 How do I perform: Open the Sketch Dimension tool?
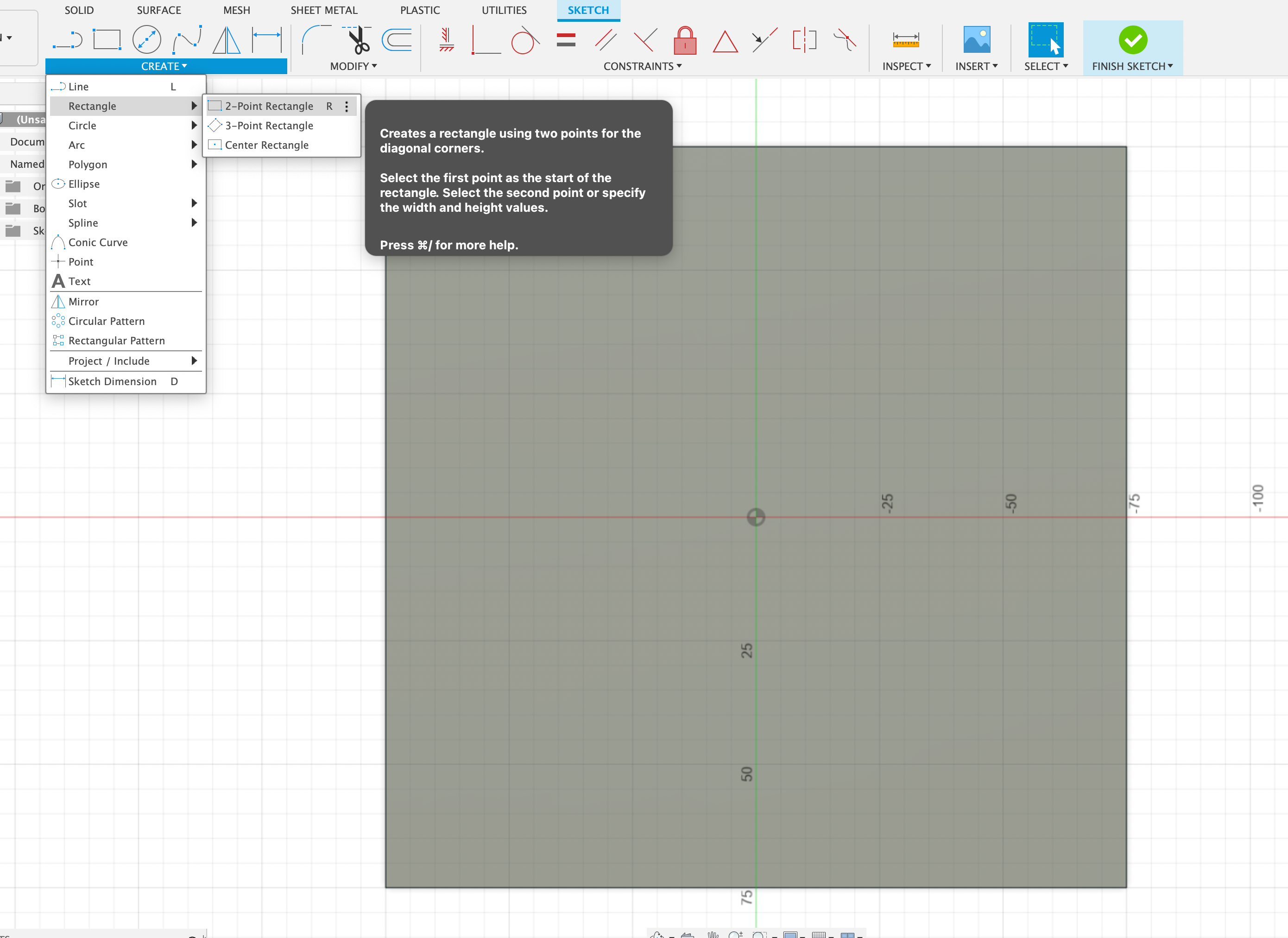[112, 381]
